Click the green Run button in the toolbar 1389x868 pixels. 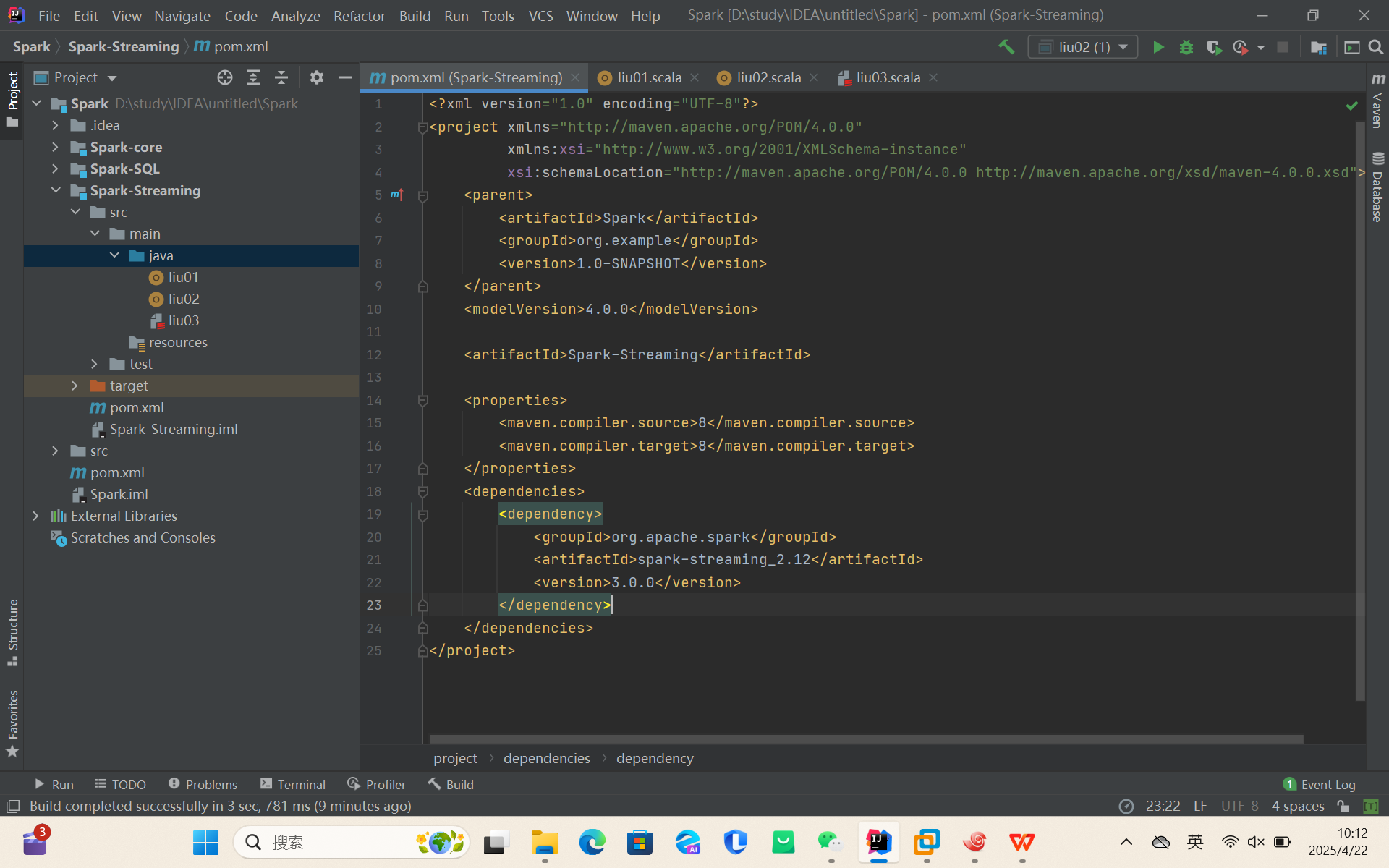pos(1158,47)
